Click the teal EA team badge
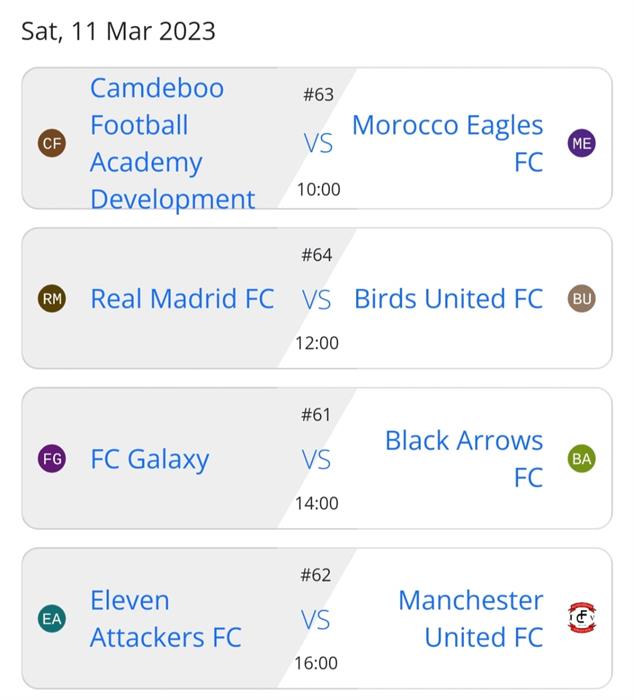 click(x=52, y=619)
